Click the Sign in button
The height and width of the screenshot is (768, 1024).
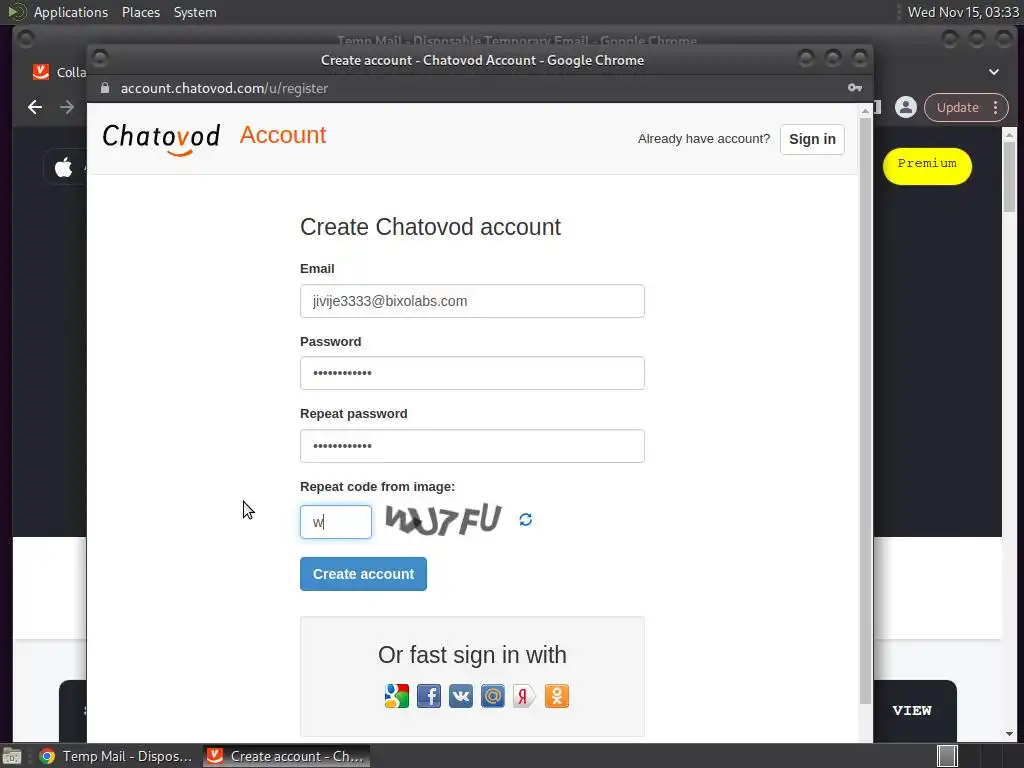point(812,139)
